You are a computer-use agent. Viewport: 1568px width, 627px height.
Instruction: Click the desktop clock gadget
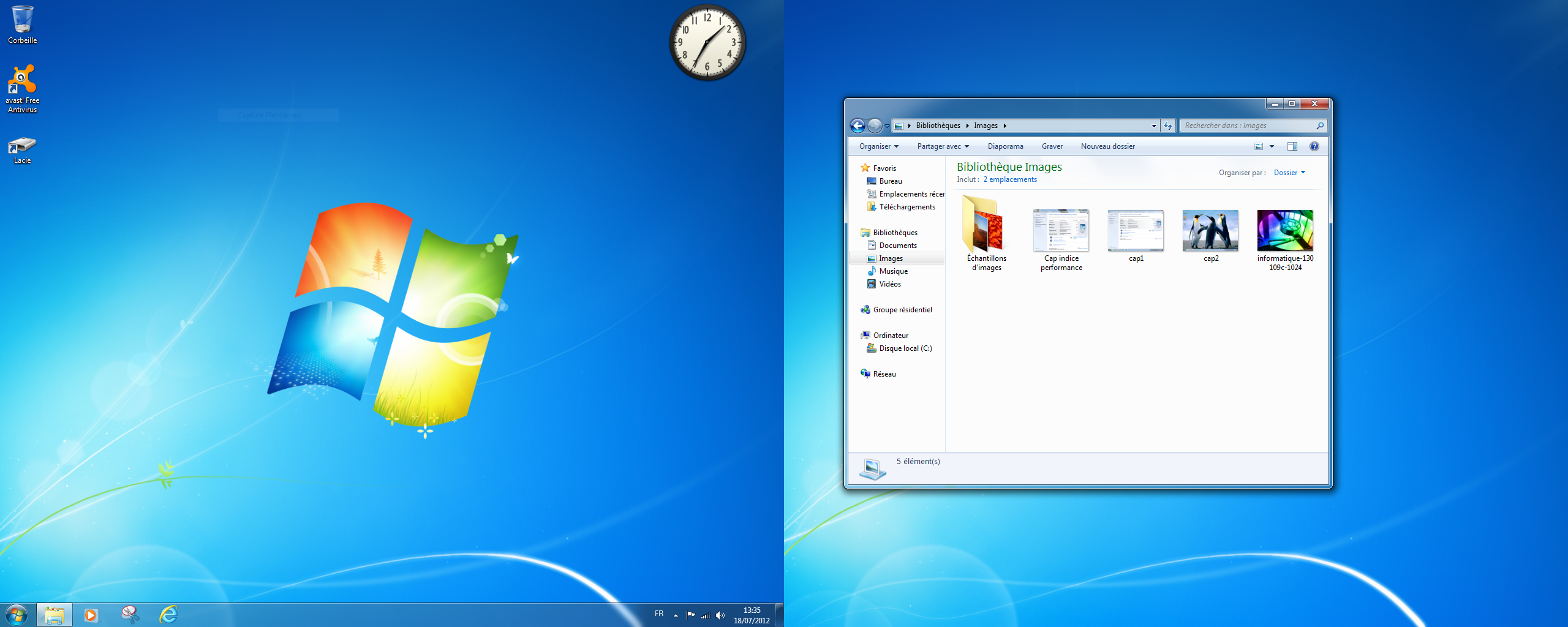pyautogui.click(x=707, y=42)
